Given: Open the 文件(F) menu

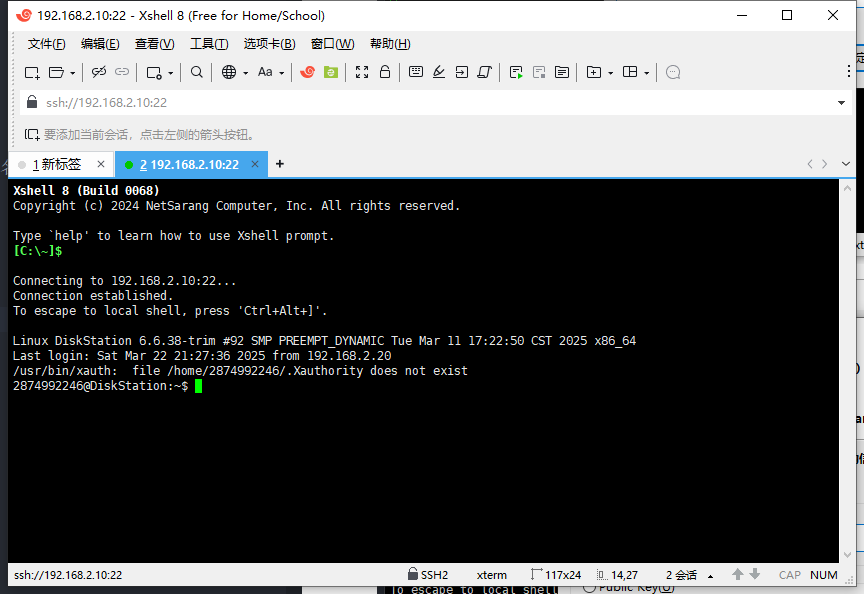Looking at the screenshot, I should 46,44.
